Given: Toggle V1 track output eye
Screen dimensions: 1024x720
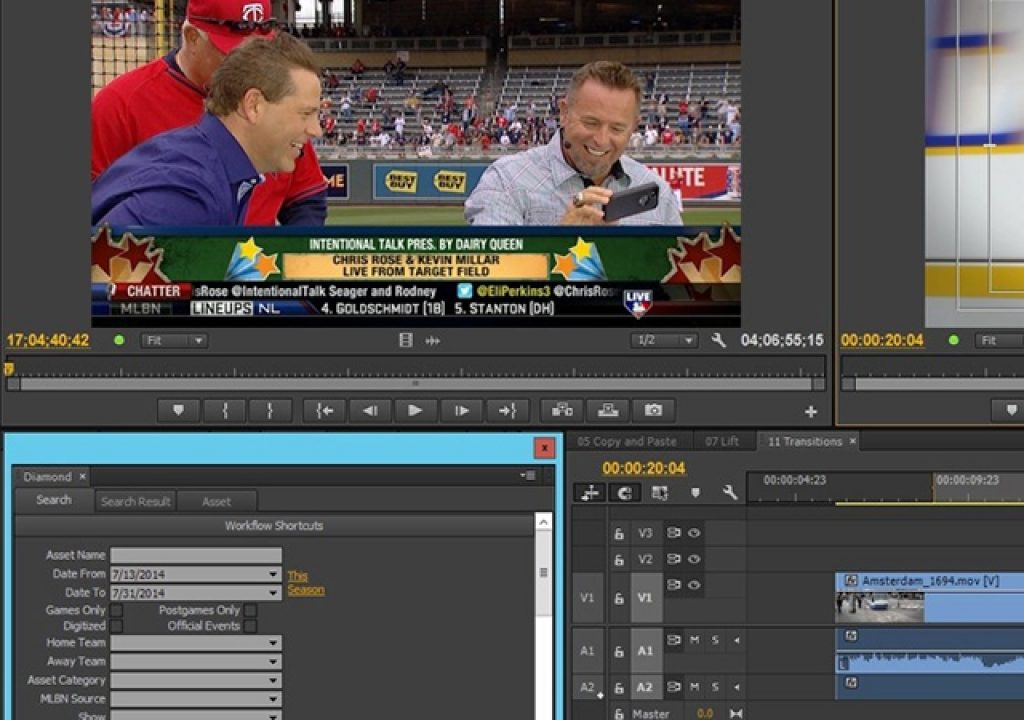Looking at the screenshot, I should [694, 585].
